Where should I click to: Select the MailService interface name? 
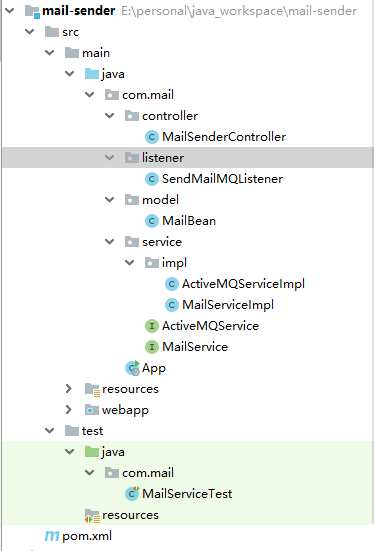tap(195, 347)
